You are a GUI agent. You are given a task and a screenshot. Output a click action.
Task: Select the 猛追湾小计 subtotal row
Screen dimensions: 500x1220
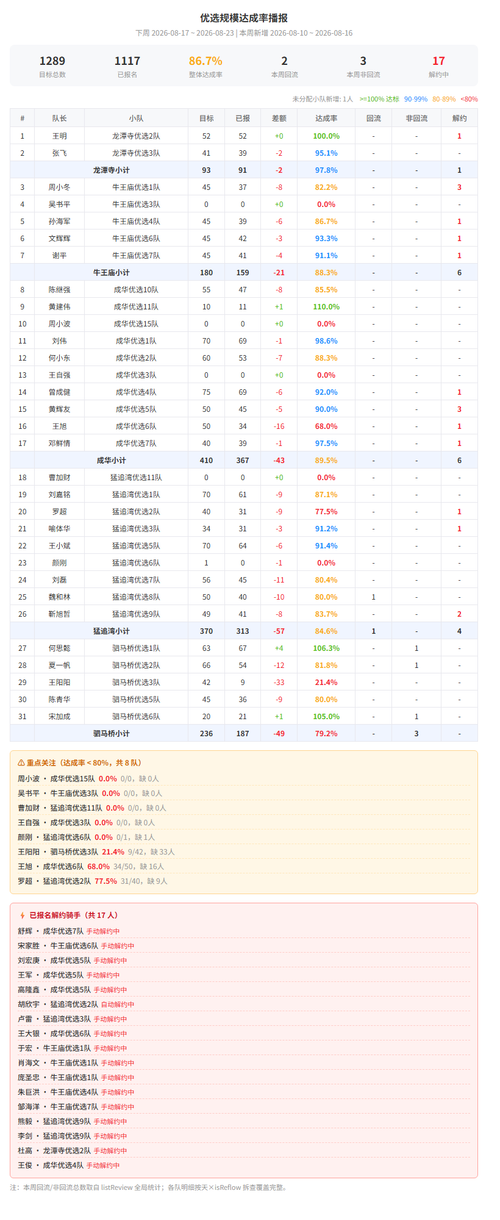244,631
